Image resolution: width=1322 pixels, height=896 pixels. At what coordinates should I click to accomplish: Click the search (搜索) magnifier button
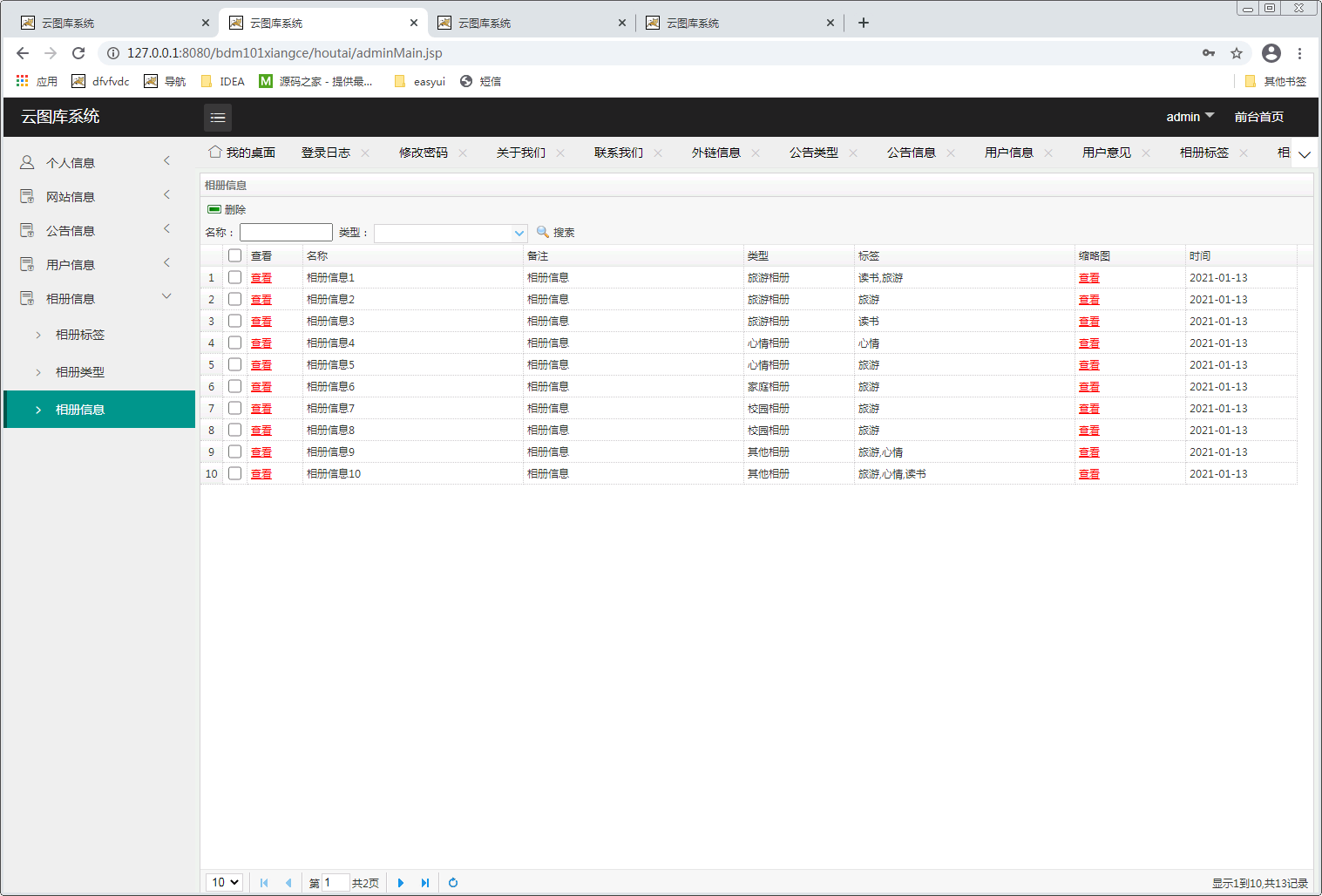[x=555, y=232]
